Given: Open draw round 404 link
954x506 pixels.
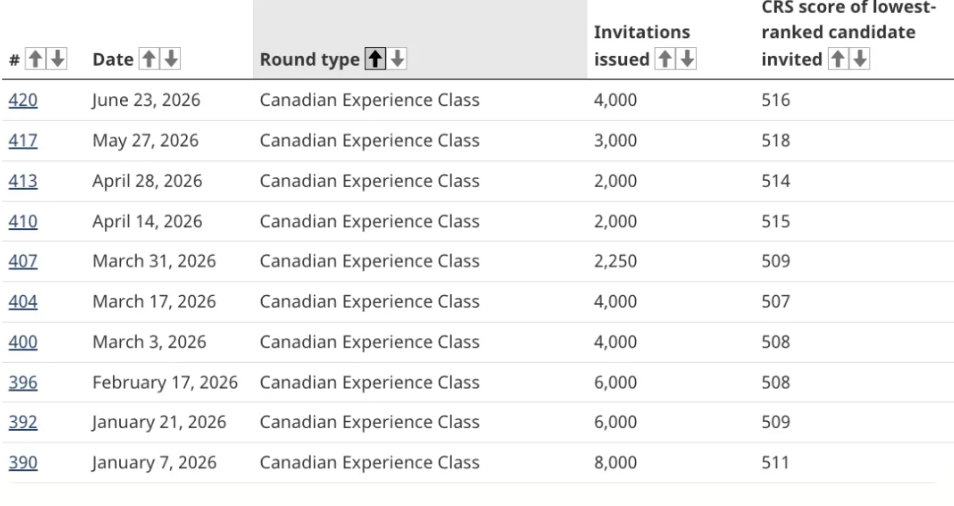Looking at the screenshot, I should (23, 301).
